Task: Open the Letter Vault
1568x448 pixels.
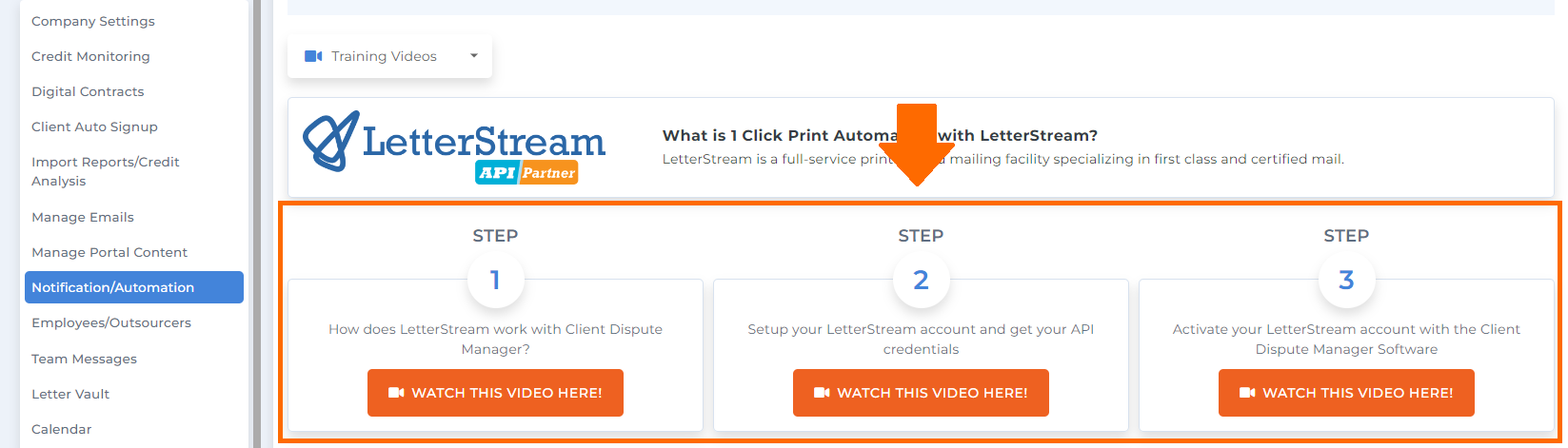Action: 70,394
